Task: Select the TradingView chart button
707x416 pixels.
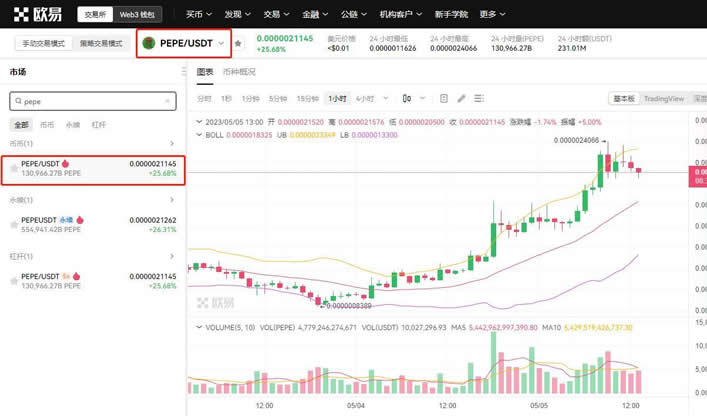Action: pyautogui.click(x=663, y=99)
